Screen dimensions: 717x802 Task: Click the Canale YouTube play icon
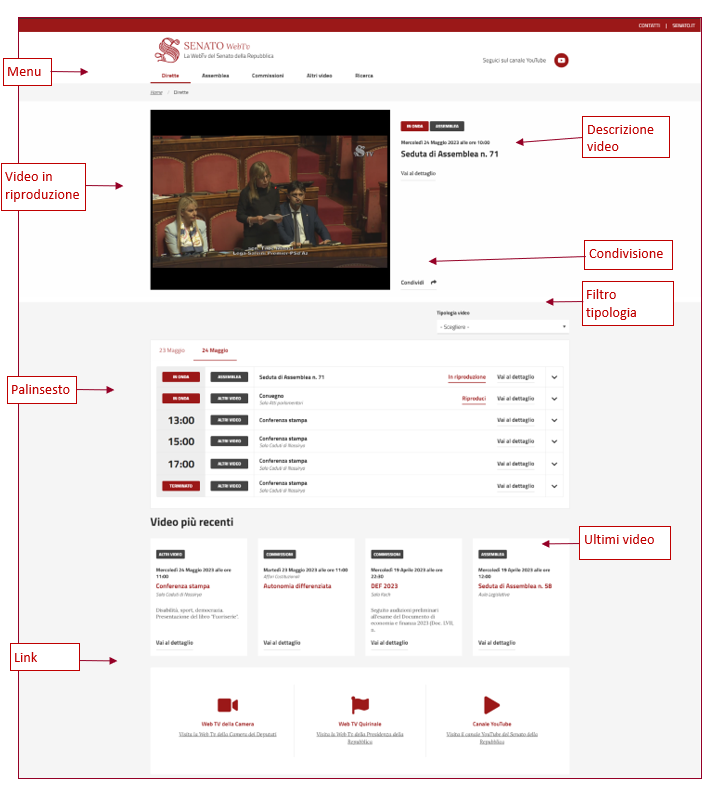(491, 705)
